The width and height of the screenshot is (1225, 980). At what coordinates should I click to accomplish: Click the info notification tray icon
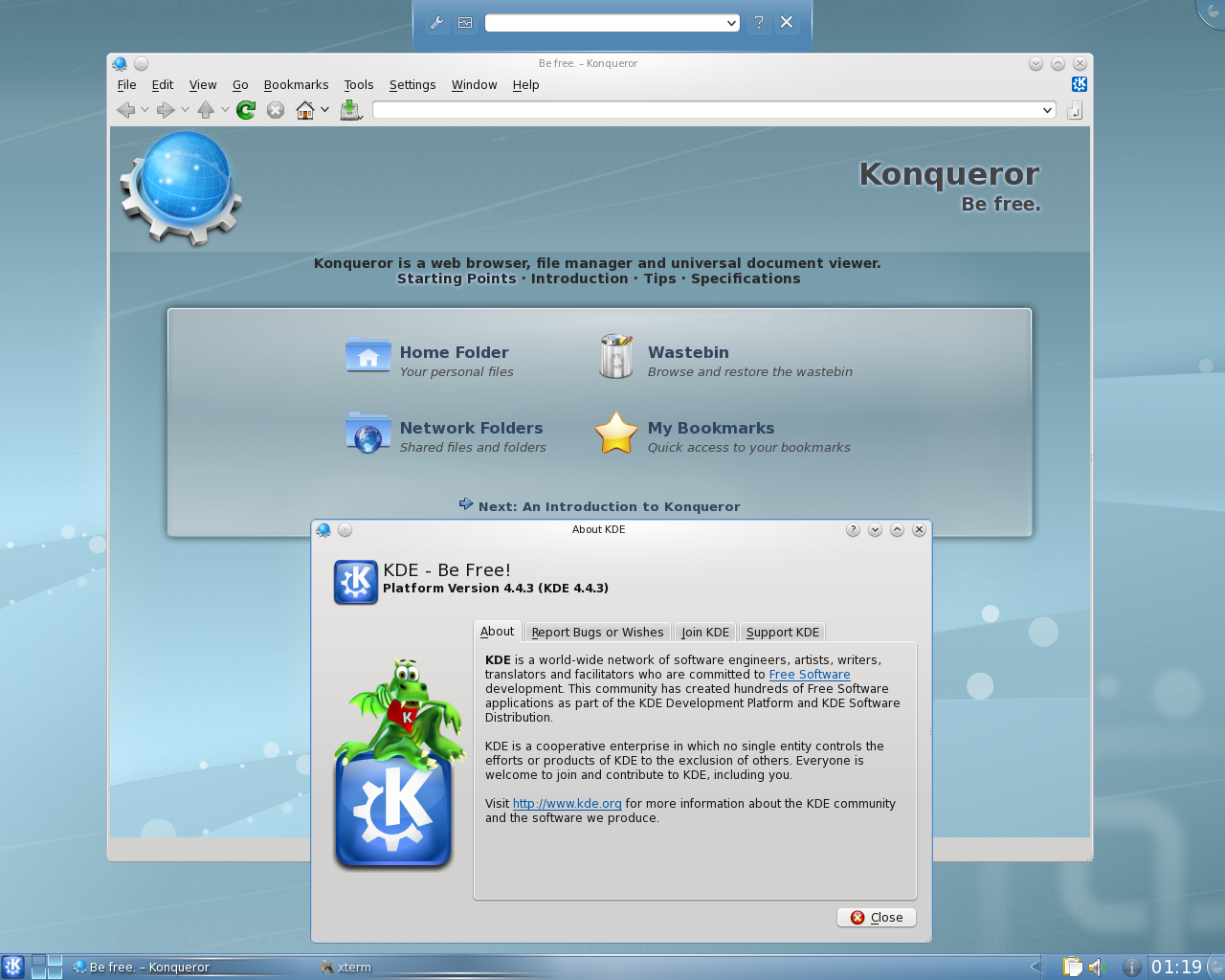(1132, 968)
